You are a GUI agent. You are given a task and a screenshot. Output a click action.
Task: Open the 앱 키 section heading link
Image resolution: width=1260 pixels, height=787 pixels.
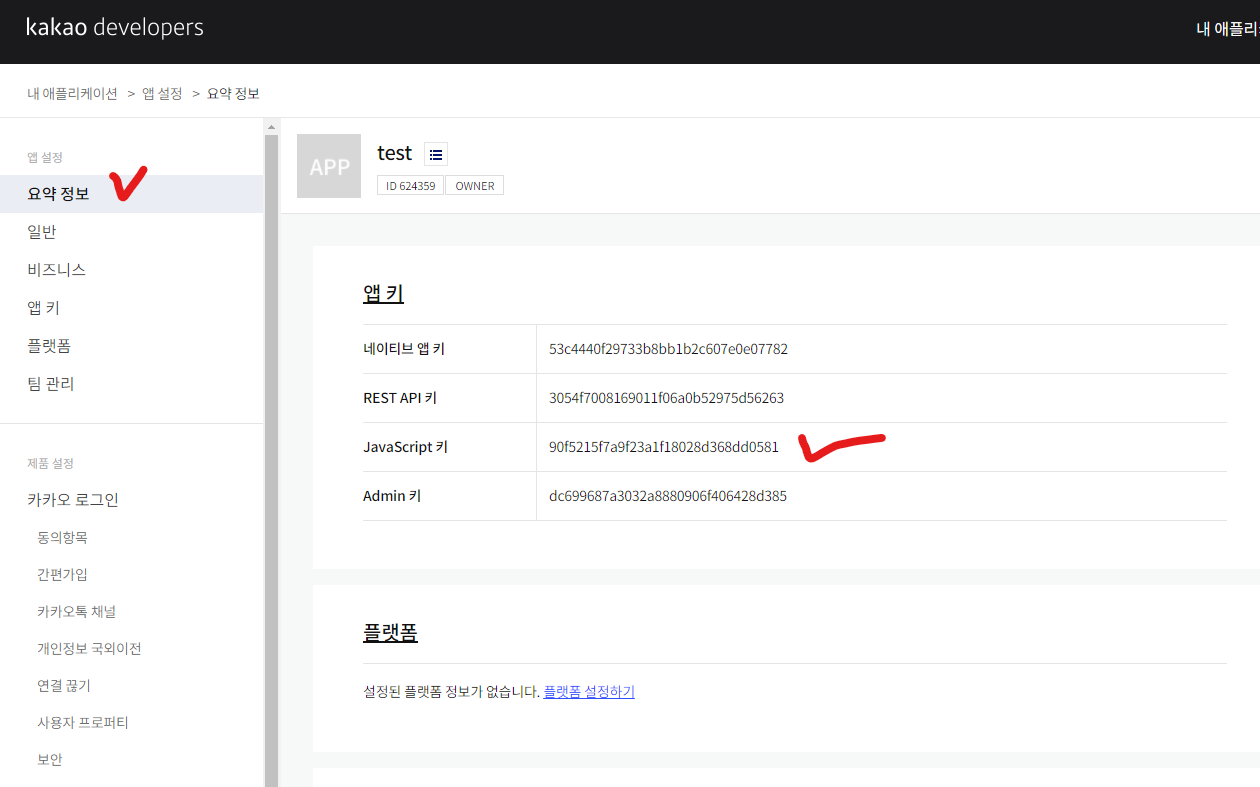click(383, 293)
